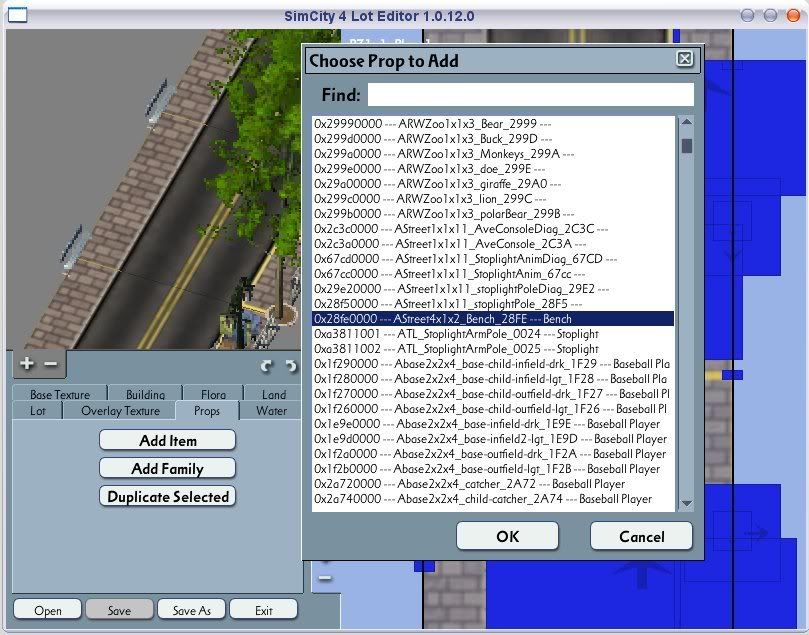The width and height of the screenshot is (809, 635).
Task: Open the Building tab
Action: pyautogui.click(x=146, y=395)
